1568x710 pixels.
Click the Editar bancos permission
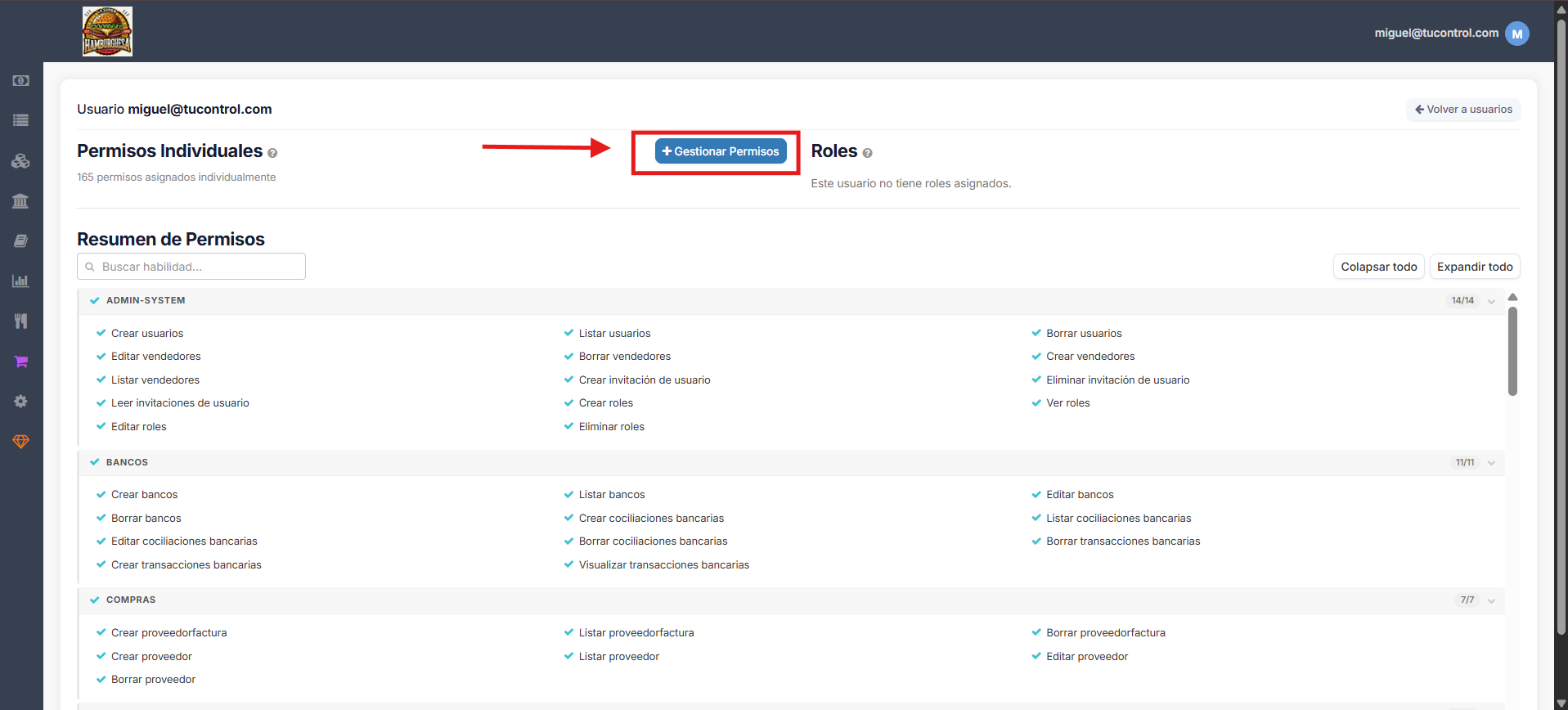click(1080, 494)
